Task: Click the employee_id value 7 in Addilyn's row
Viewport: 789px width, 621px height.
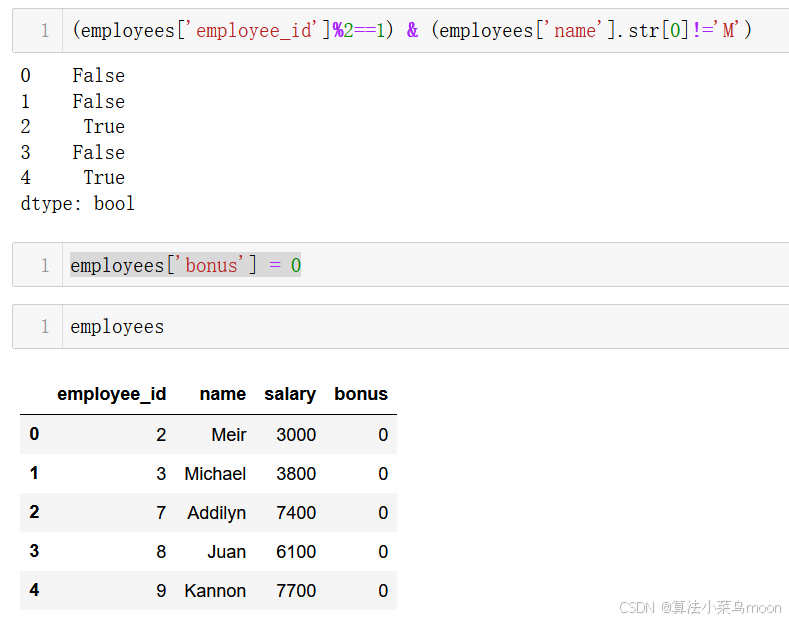Action: (x=161, y=513)
